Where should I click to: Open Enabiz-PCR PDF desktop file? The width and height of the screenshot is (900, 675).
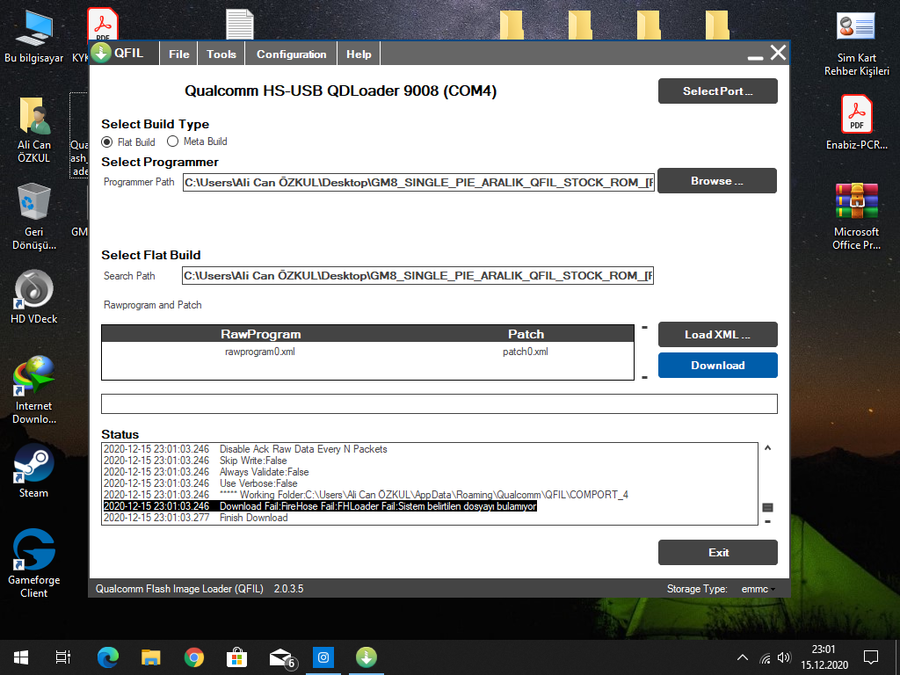point(856,122)
